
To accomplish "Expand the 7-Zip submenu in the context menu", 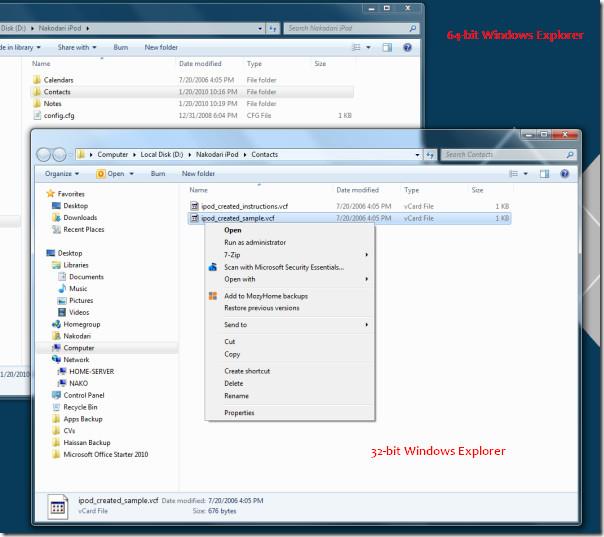I will tap(232, 255).
